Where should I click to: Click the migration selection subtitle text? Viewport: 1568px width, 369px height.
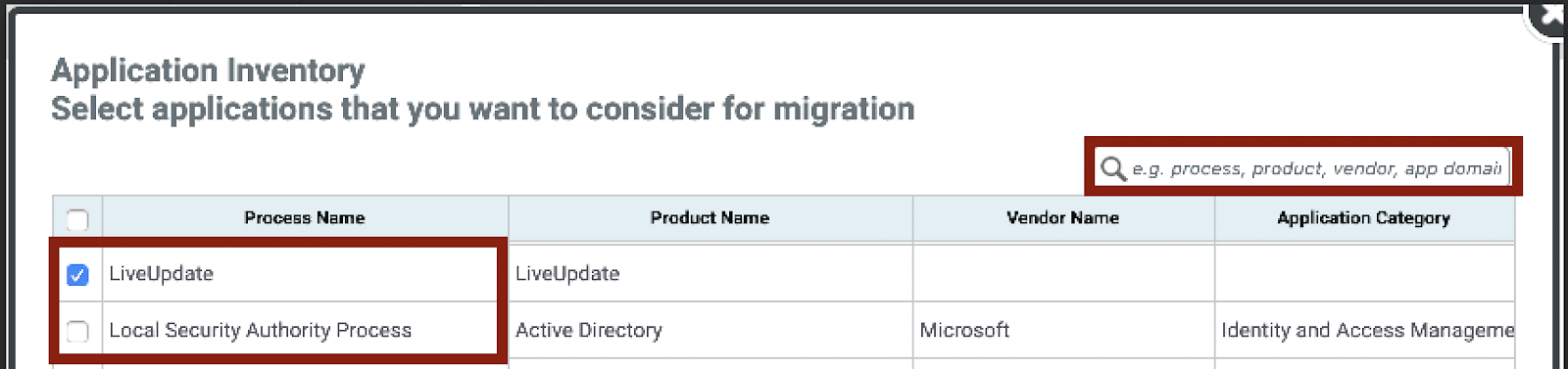pos(482,109)
